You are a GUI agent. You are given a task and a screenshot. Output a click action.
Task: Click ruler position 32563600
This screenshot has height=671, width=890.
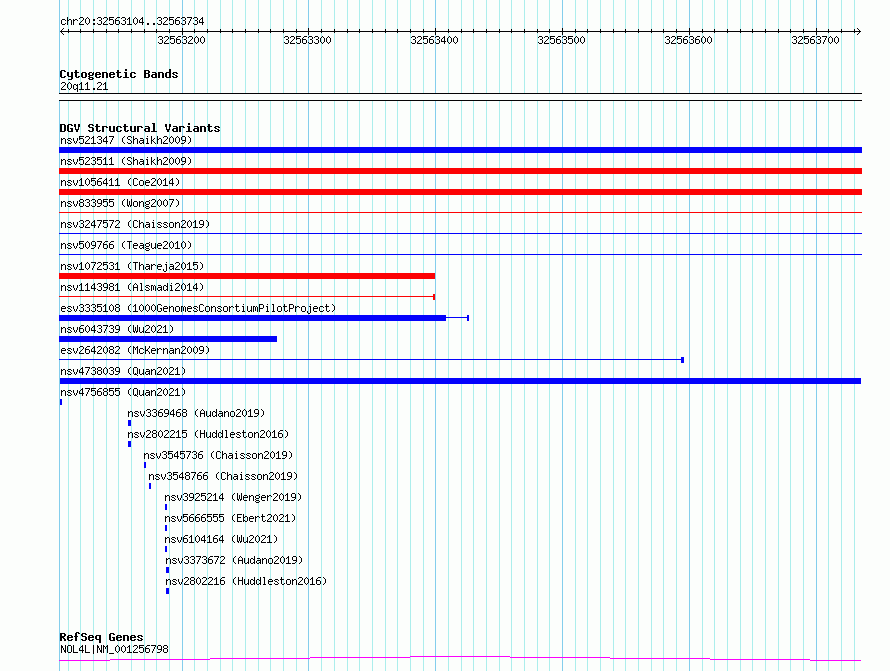[689, 40]
